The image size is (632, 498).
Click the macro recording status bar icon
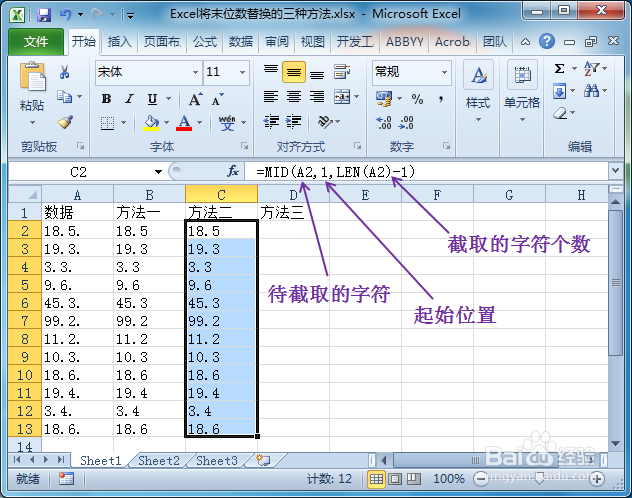pos(67,479)
